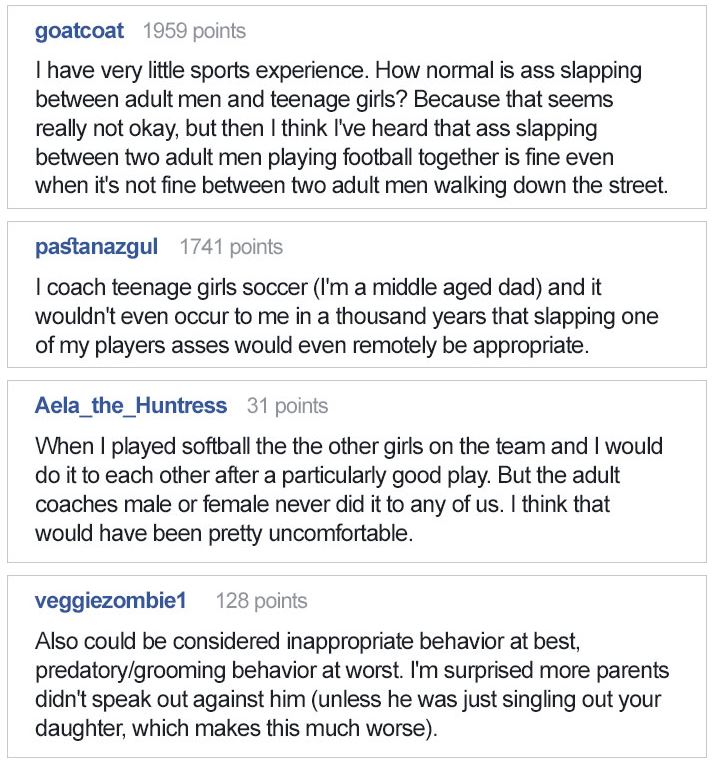The image size is (719, 770).
Task: Open goatcoat's user profile link
Action: (x=79, y=31)
